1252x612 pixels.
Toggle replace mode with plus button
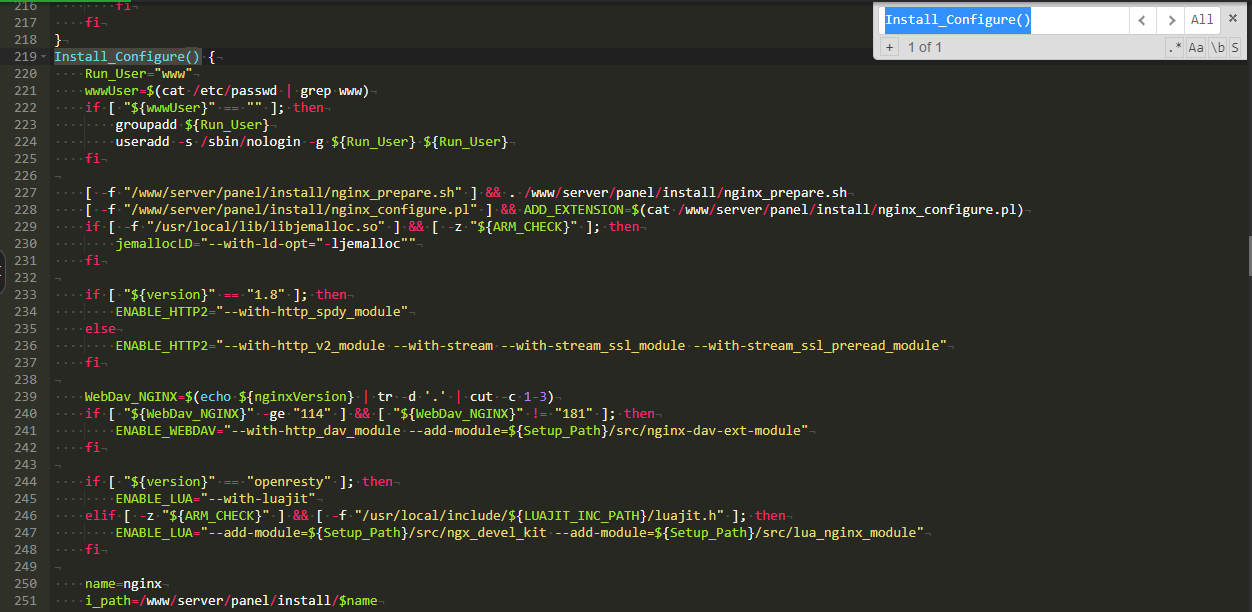(x=889, y=47)
